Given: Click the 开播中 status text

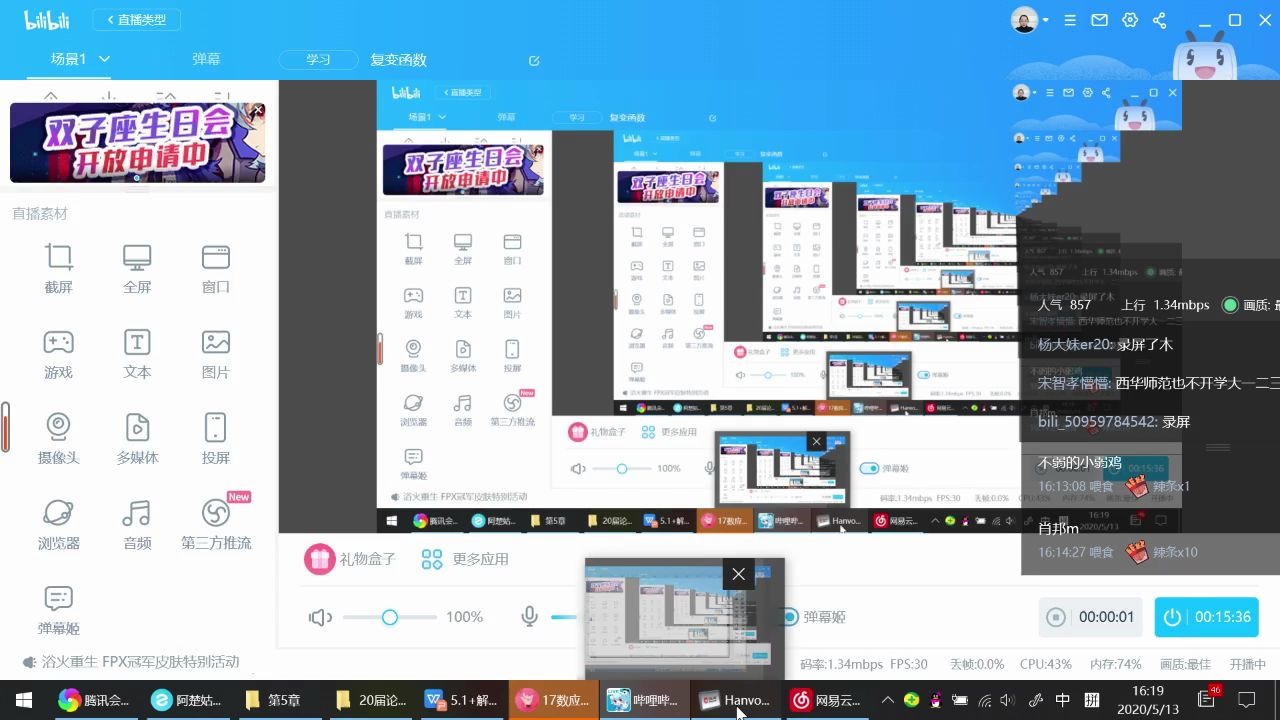Looking at the screenshot, I should [x=1247, y=664].
